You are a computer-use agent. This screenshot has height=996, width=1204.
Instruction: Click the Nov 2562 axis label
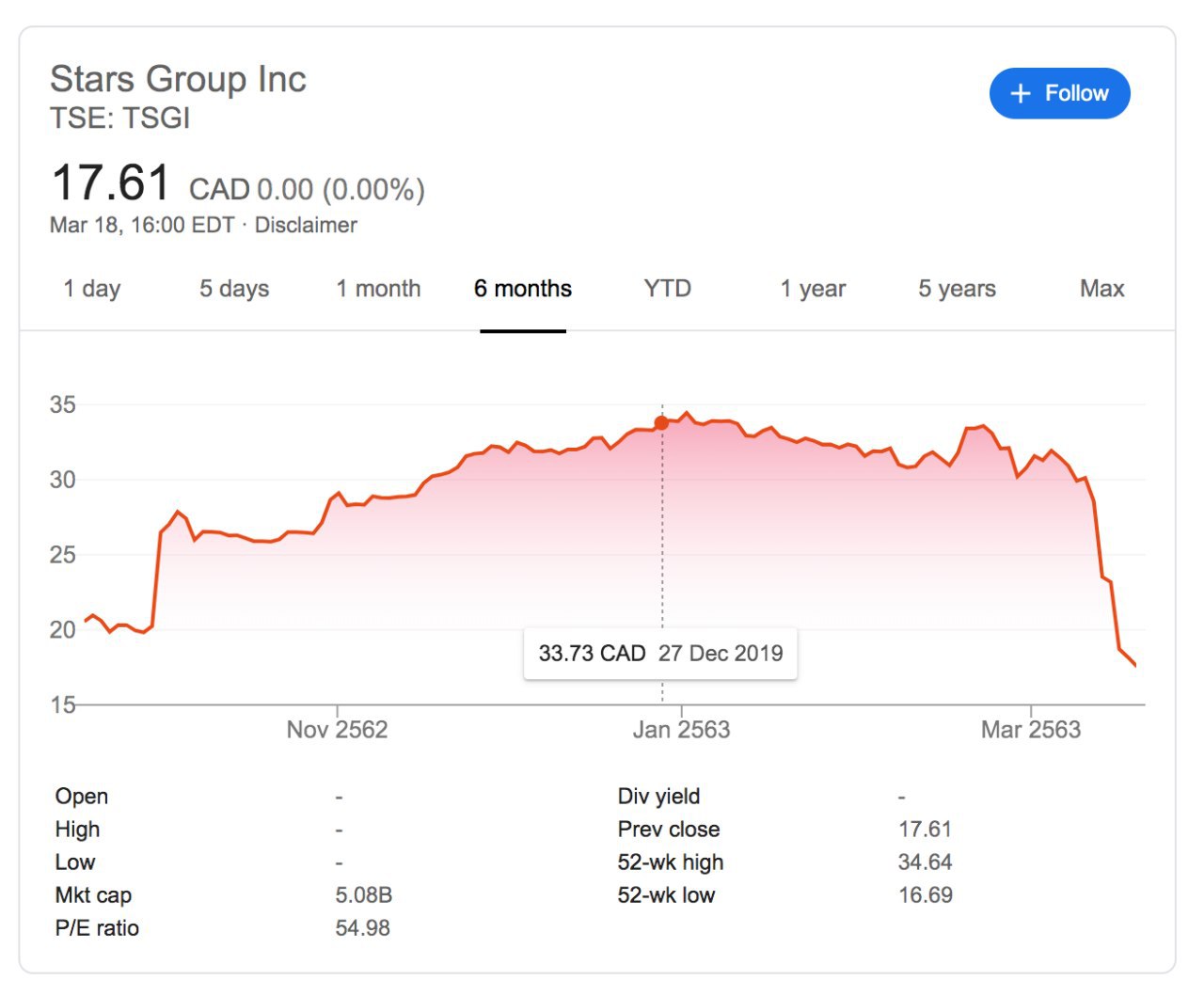coord(337,730)
